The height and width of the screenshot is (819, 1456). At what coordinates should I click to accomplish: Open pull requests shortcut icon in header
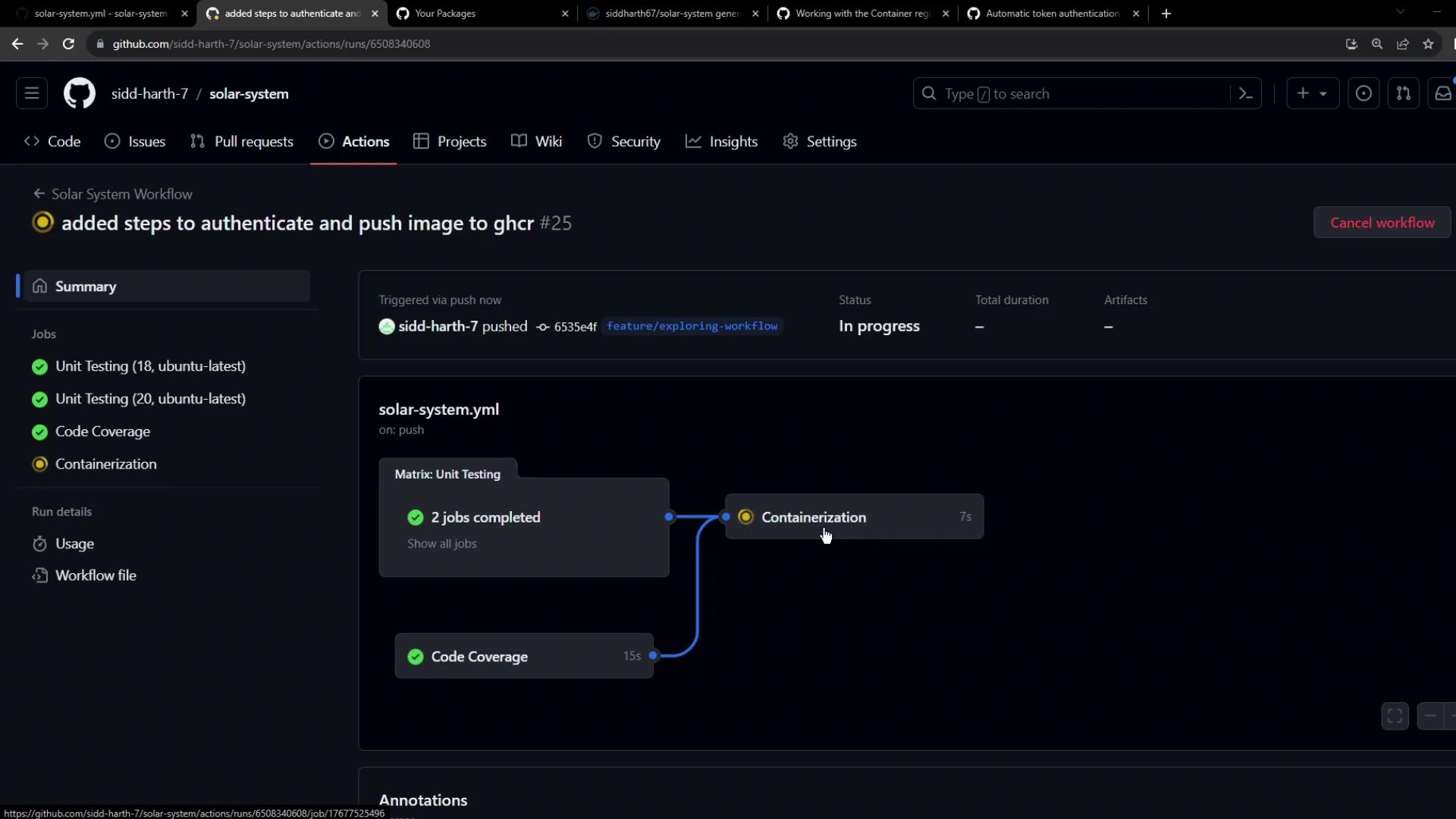click(1403, 94)
